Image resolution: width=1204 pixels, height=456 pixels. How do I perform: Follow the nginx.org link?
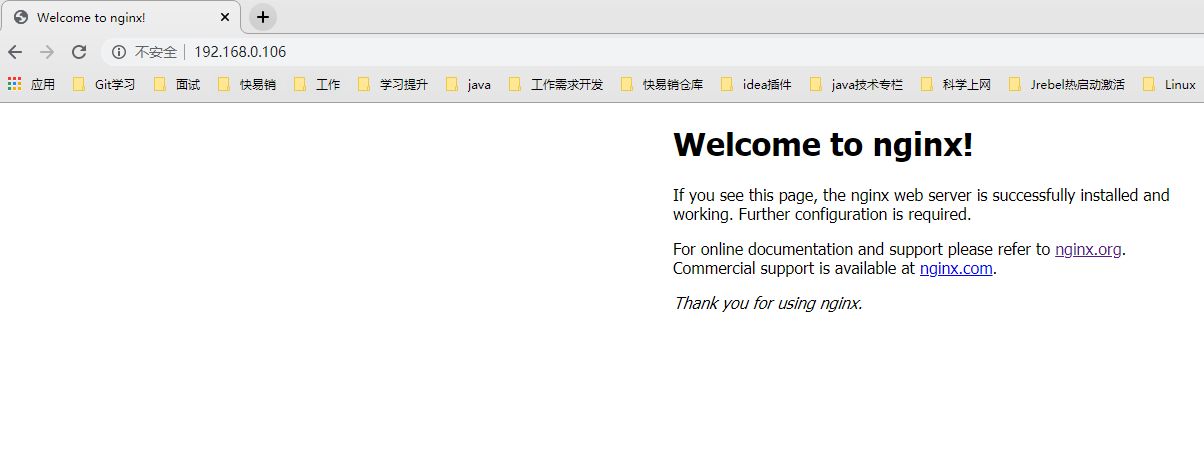coord(1088,249)
